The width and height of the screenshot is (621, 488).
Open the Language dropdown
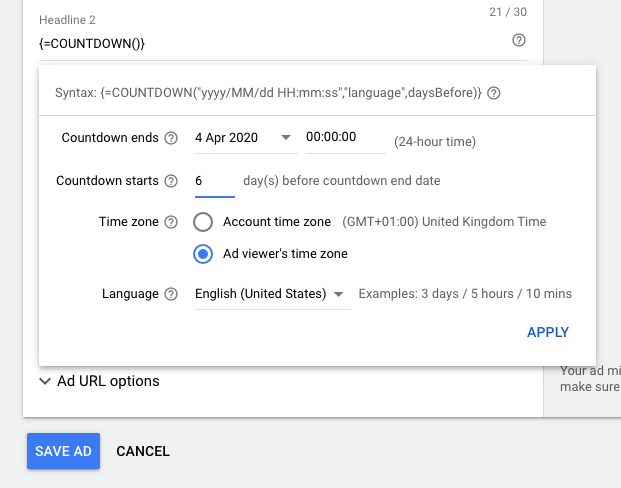[339, 294]
